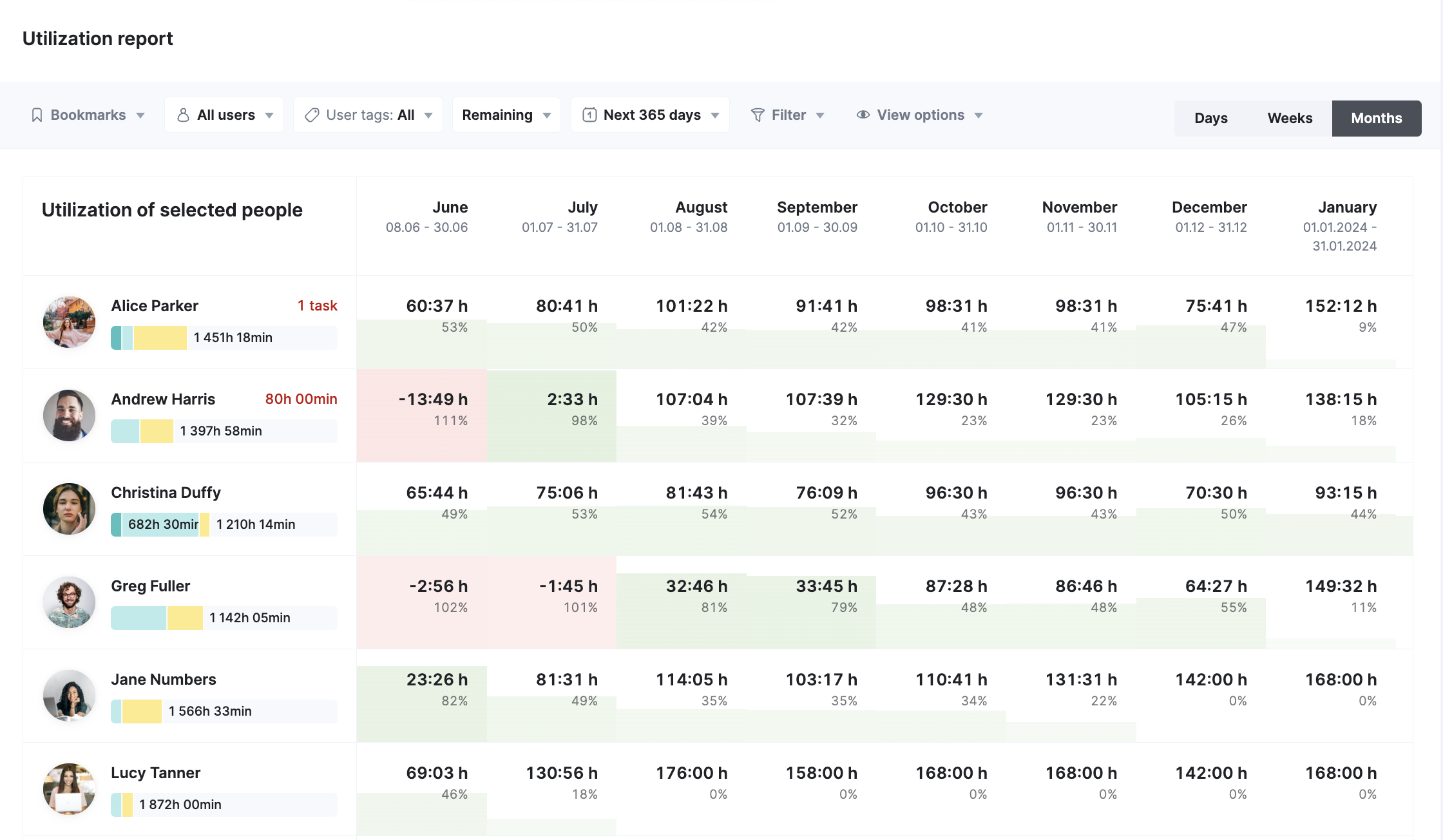Switch to the Days view
Viewport: 1443px width, 840px height.
click(1210, 118)
